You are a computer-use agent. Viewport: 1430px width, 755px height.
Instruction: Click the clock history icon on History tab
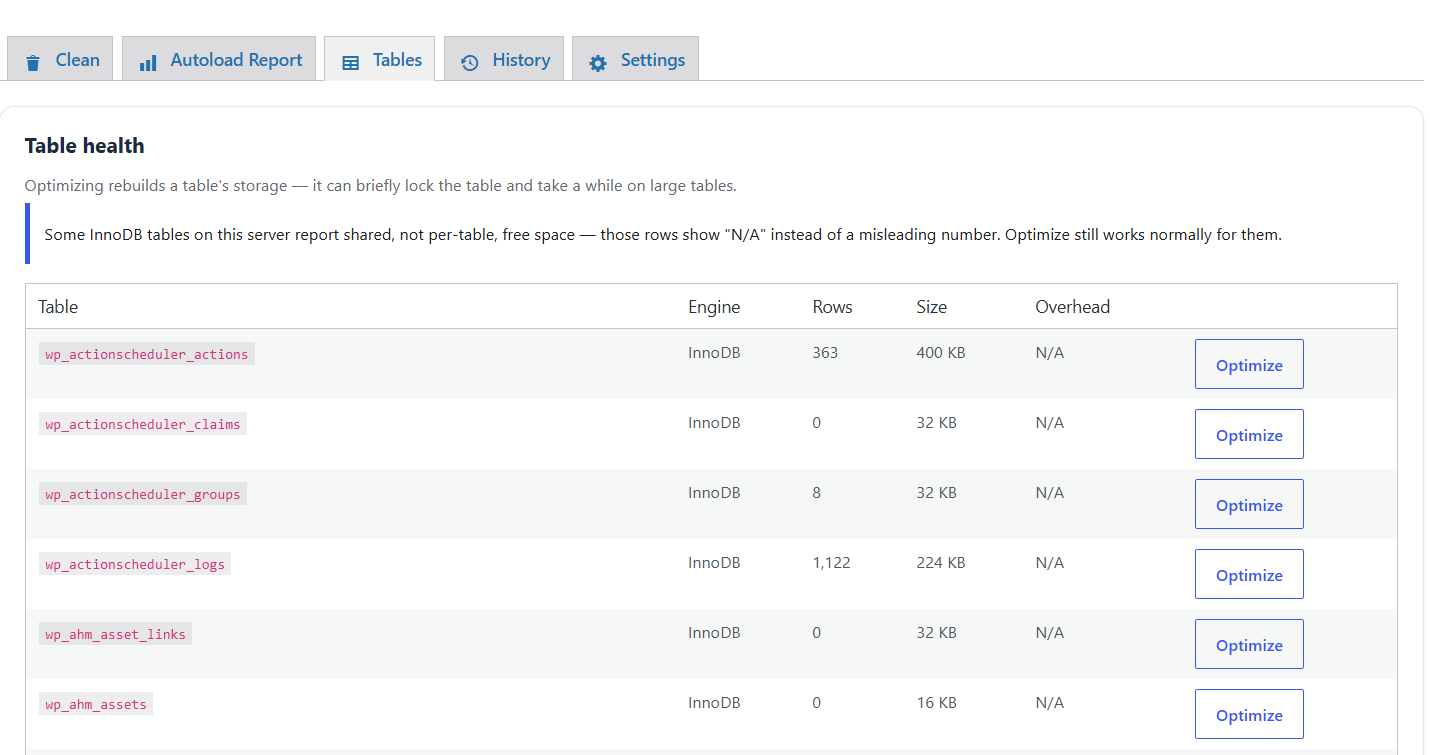click(470, 63)
